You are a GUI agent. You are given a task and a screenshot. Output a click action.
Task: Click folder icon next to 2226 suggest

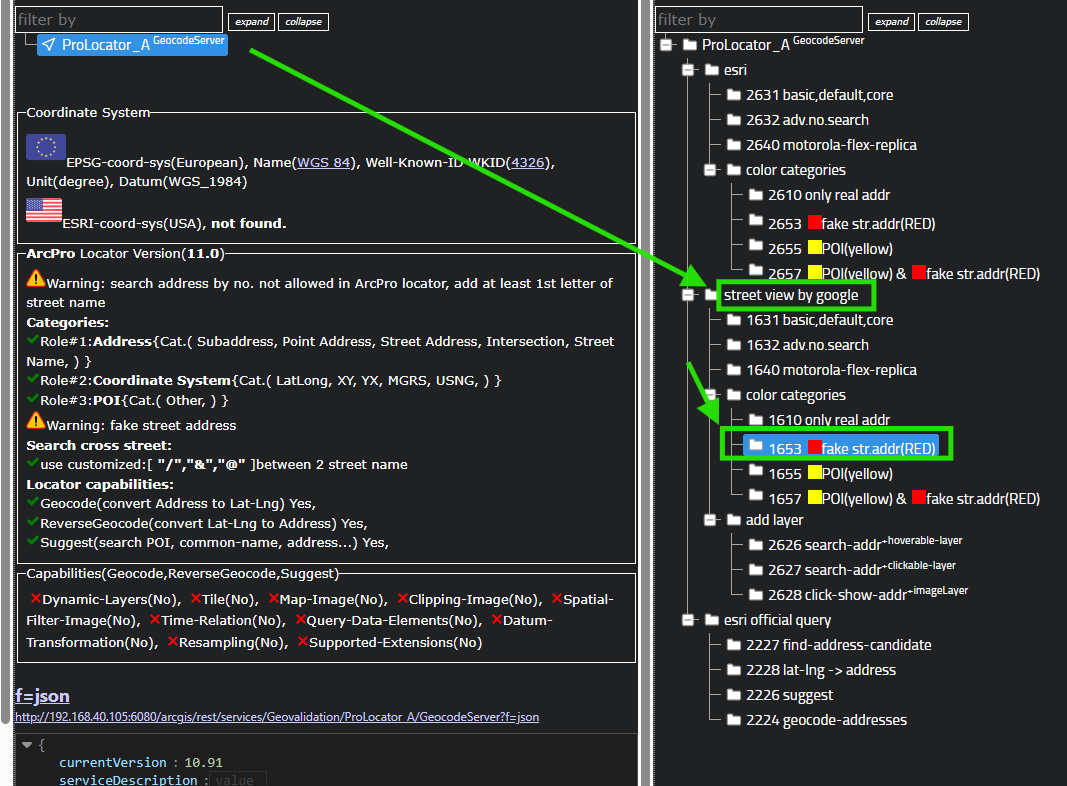(x=733, y=695)
